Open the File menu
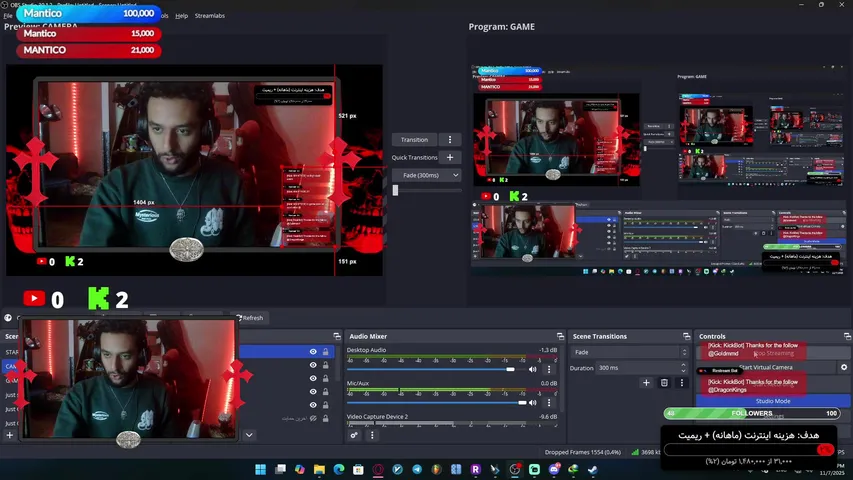This screenshot has height=480, width=853. [8, 16]
